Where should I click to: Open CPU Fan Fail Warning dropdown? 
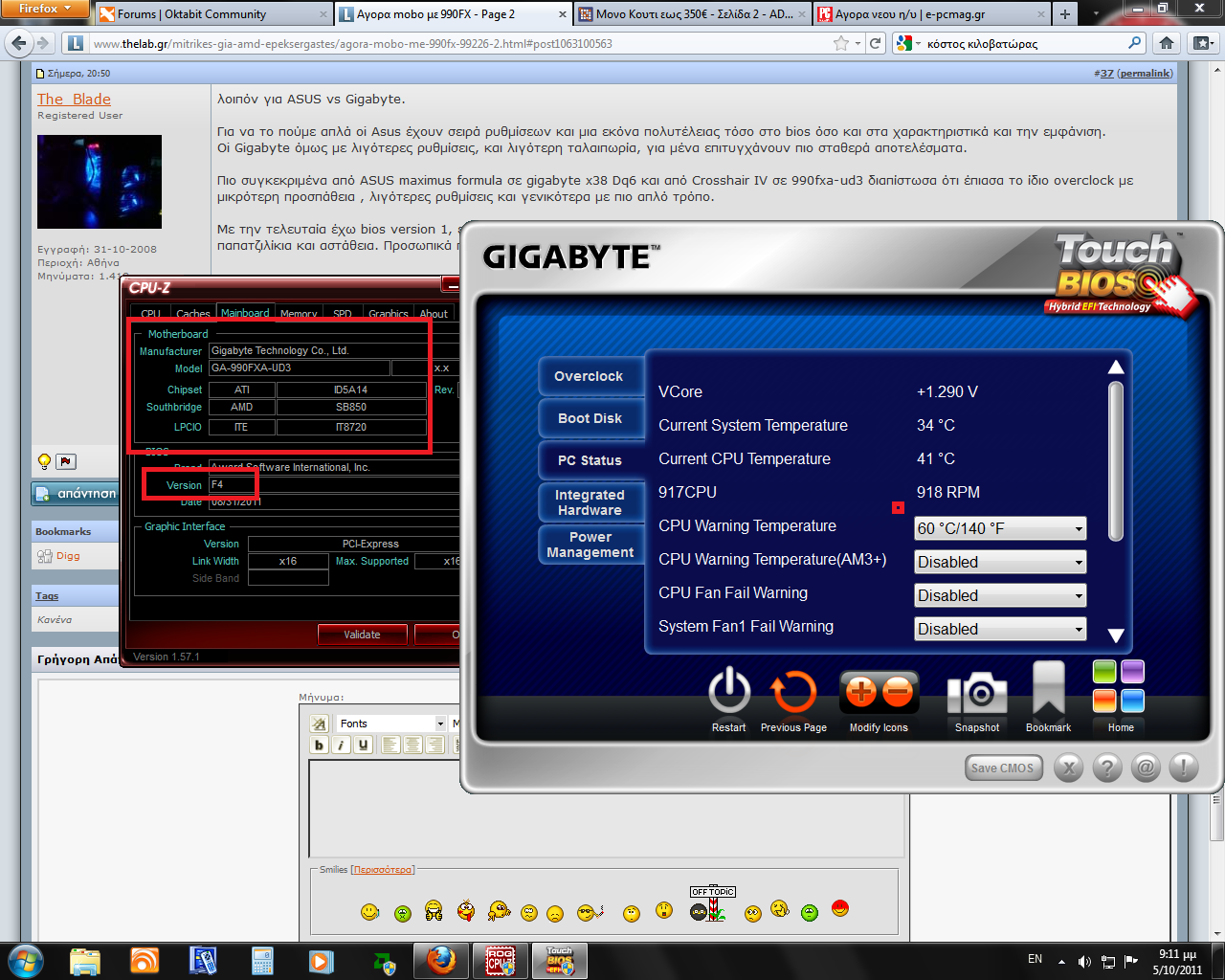(x=1000, y=595)
